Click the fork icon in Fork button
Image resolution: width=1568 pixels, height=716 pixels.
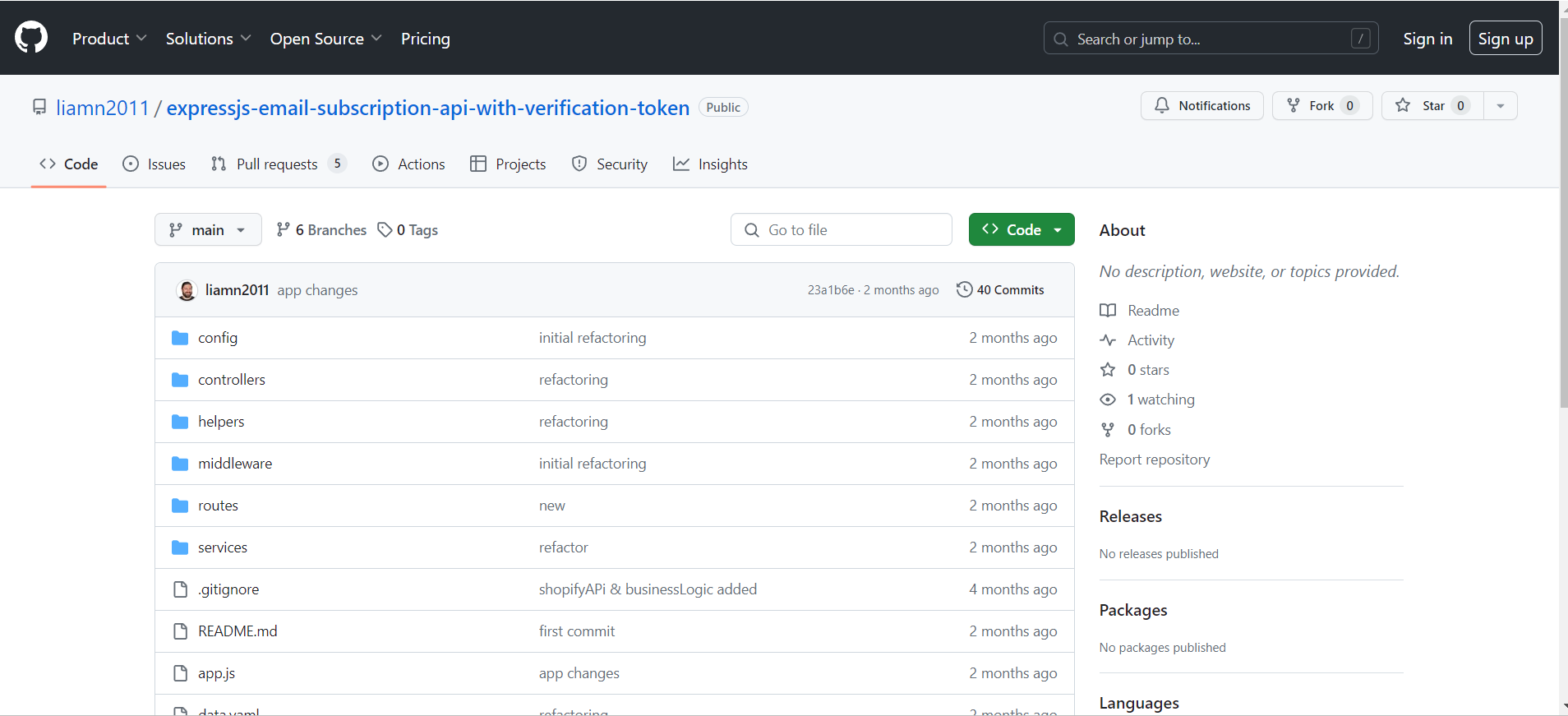[1294, 105]
